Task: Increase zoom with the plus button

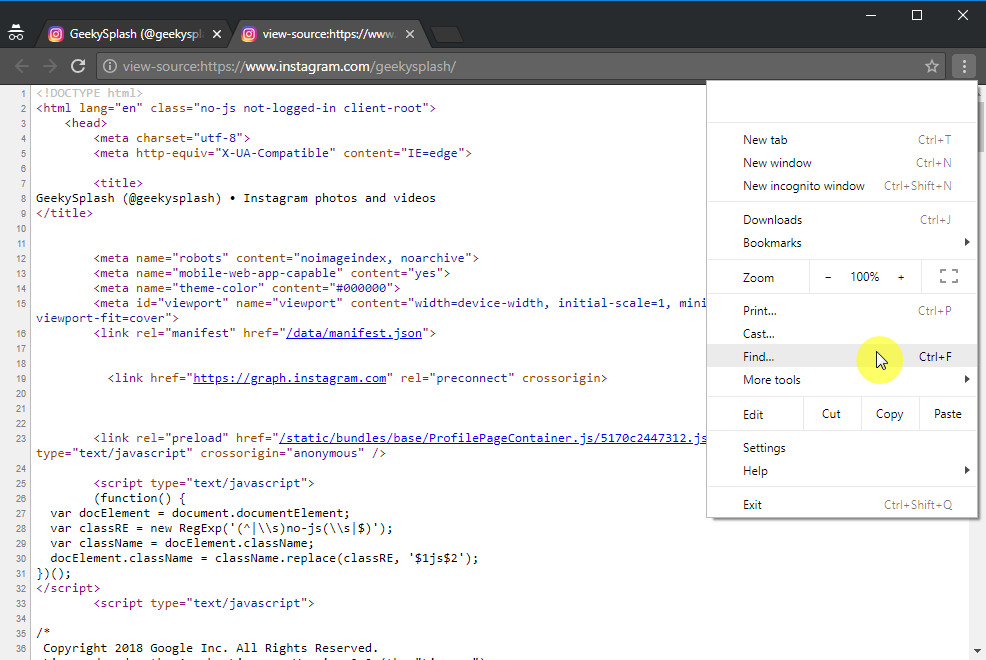Action: coord(901,277)
